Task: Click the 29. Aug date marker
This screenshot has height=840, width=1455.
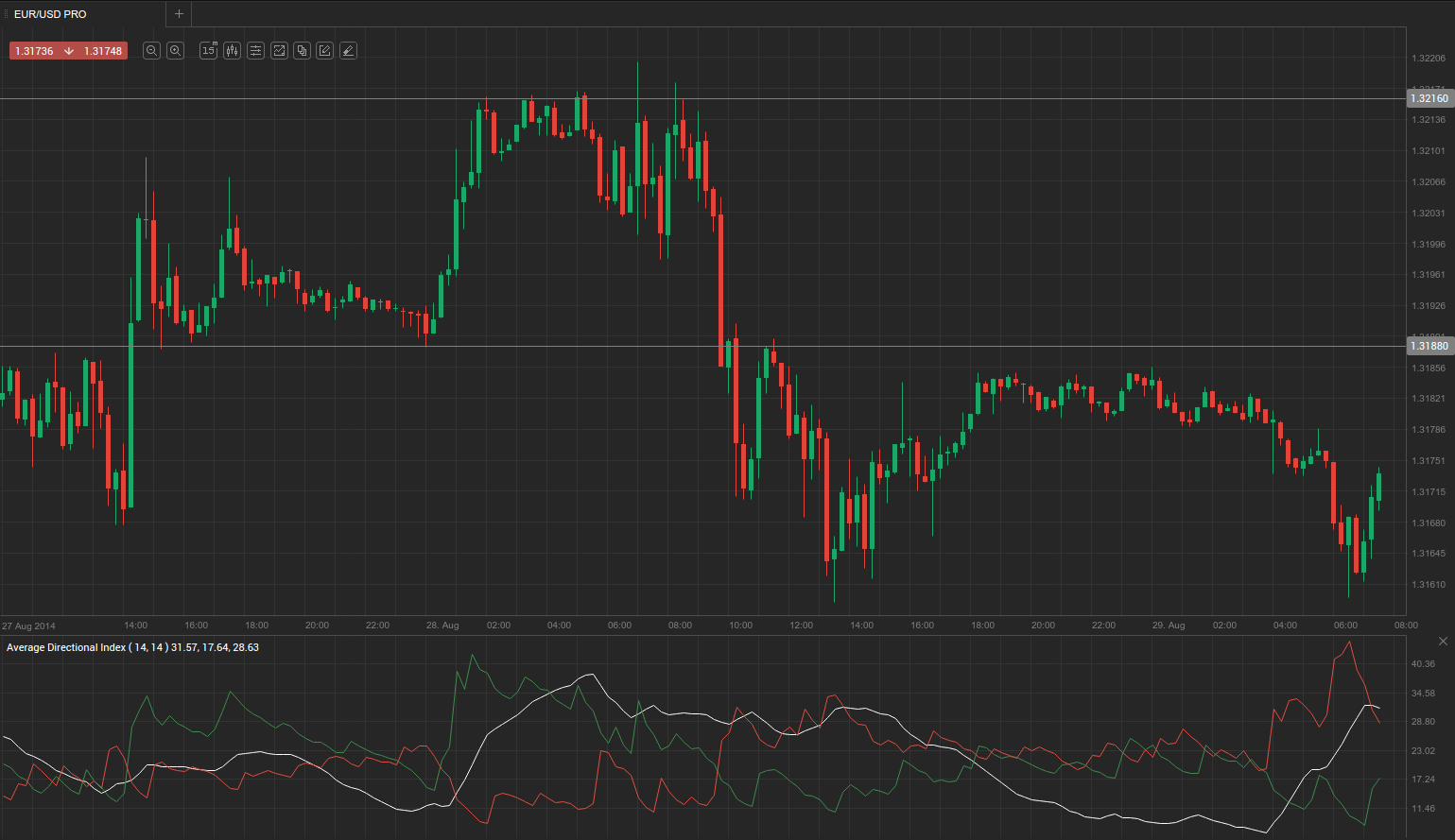Action: coord(1169,626)
